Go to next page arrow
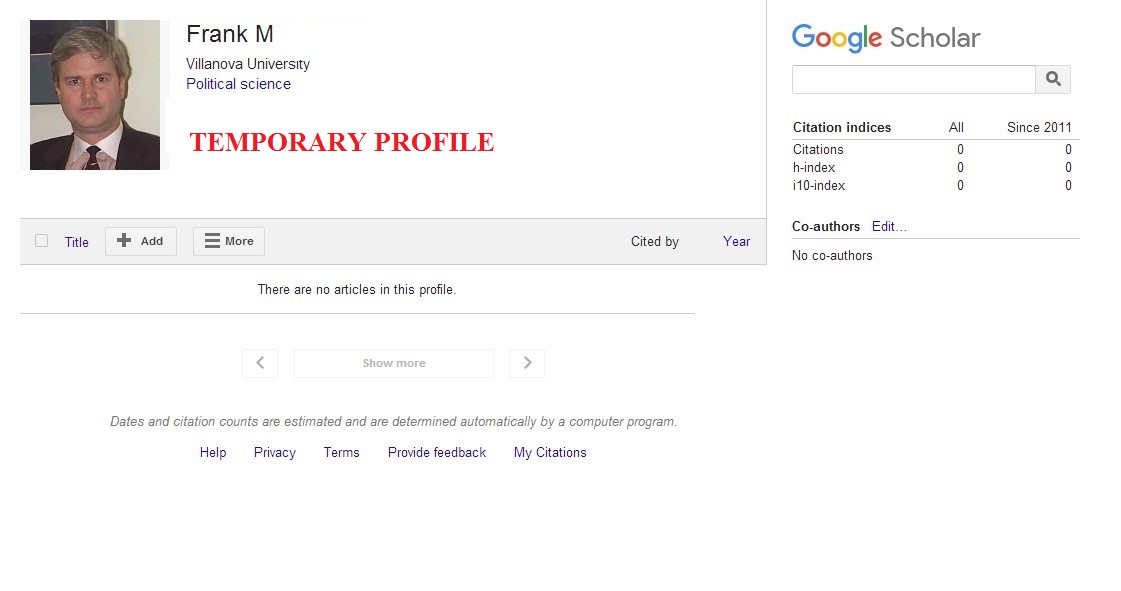The height and width of the screenshot is (591, 1121). pos(527,363)
